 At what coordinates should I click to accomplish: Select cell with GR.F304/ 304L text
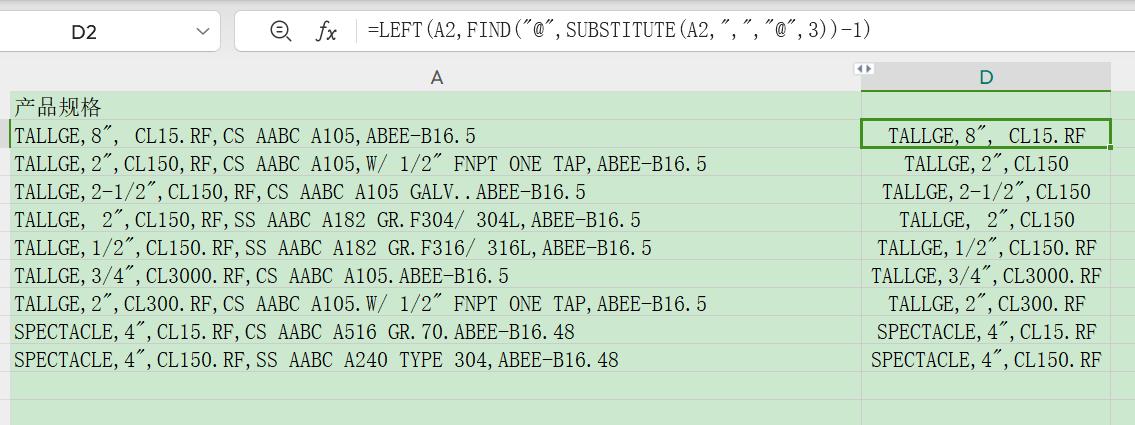pyautogui.click(x=436, y=219)
